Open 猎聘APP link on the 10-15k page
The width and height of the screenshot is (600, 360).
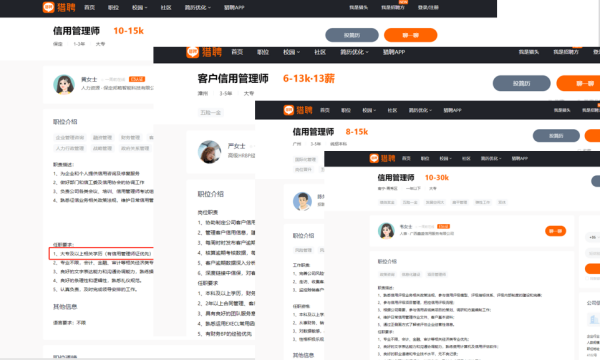point(234,7)
